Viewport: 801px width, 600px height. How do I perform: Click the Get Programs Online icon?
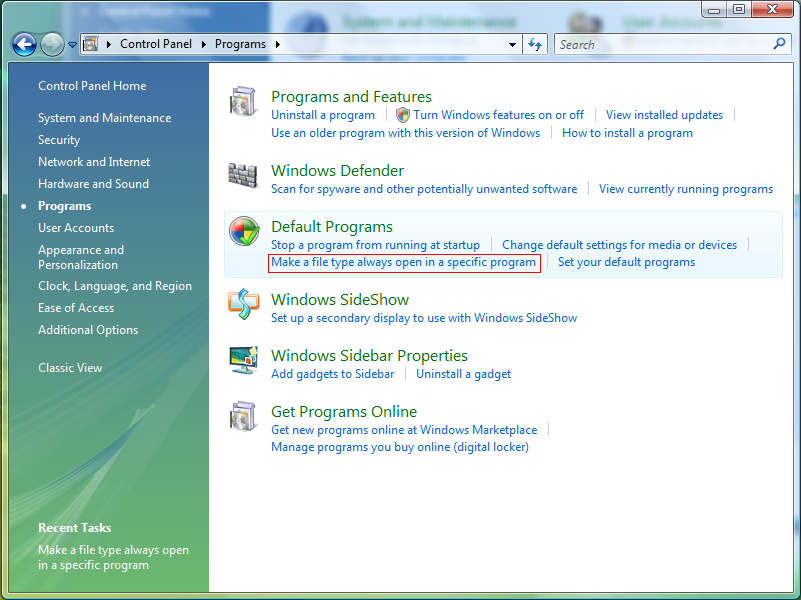243,416
